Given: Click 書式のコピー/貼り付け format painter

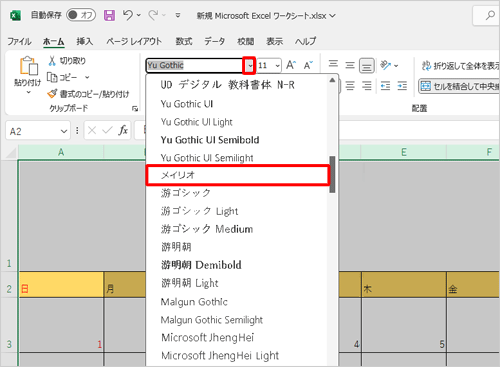Looking at the screenshot, I should 88,94.
